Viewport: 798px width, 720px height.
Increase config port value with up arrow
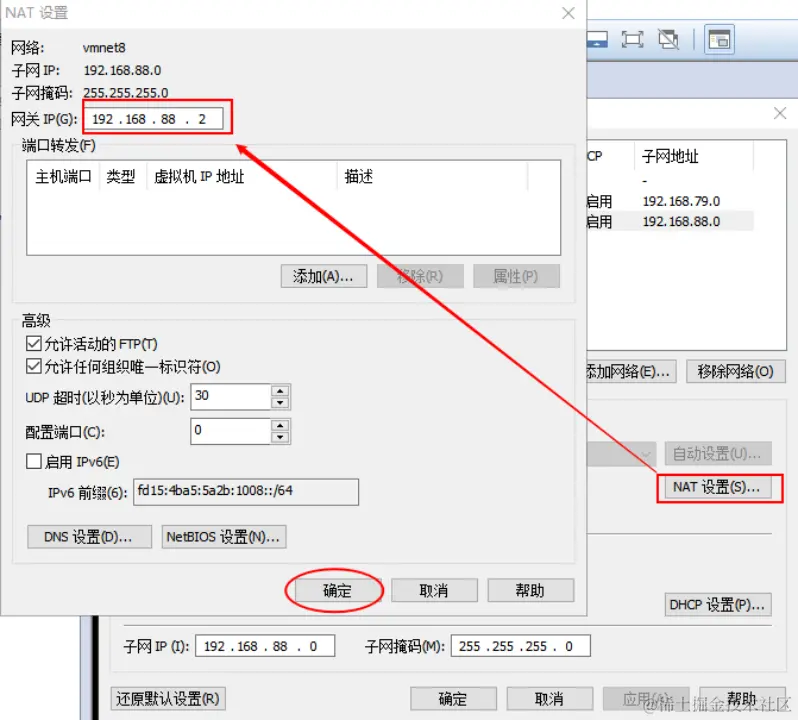(x=280, y=425)
